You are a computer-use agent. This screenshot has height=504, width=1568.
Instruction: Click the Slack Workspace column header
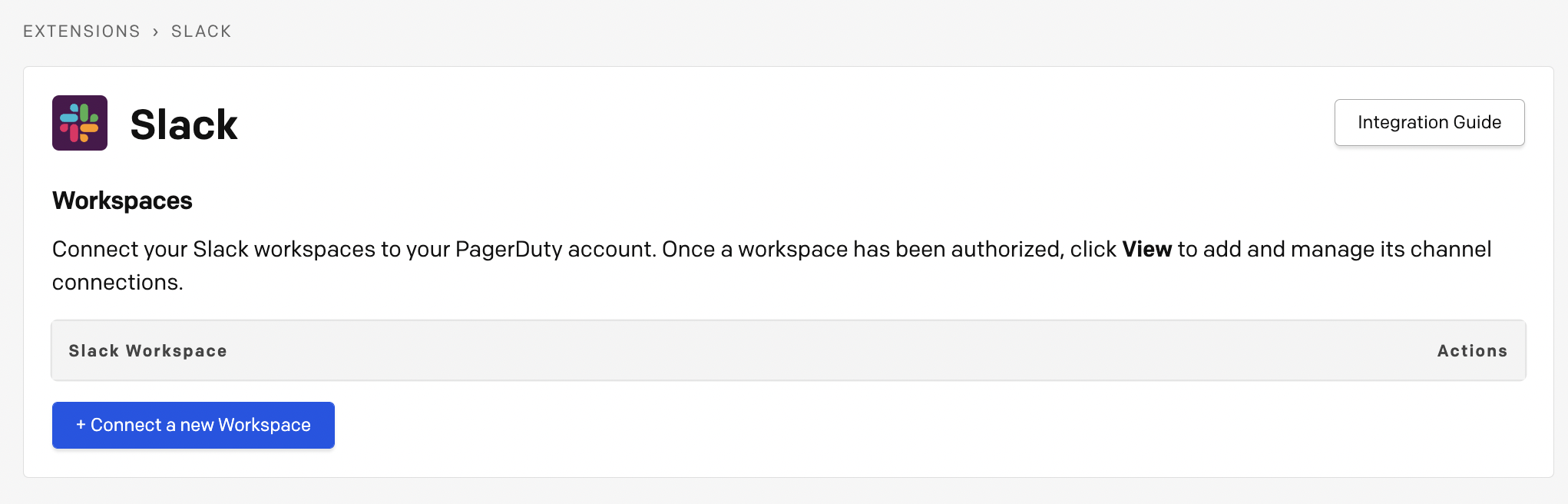147,350
